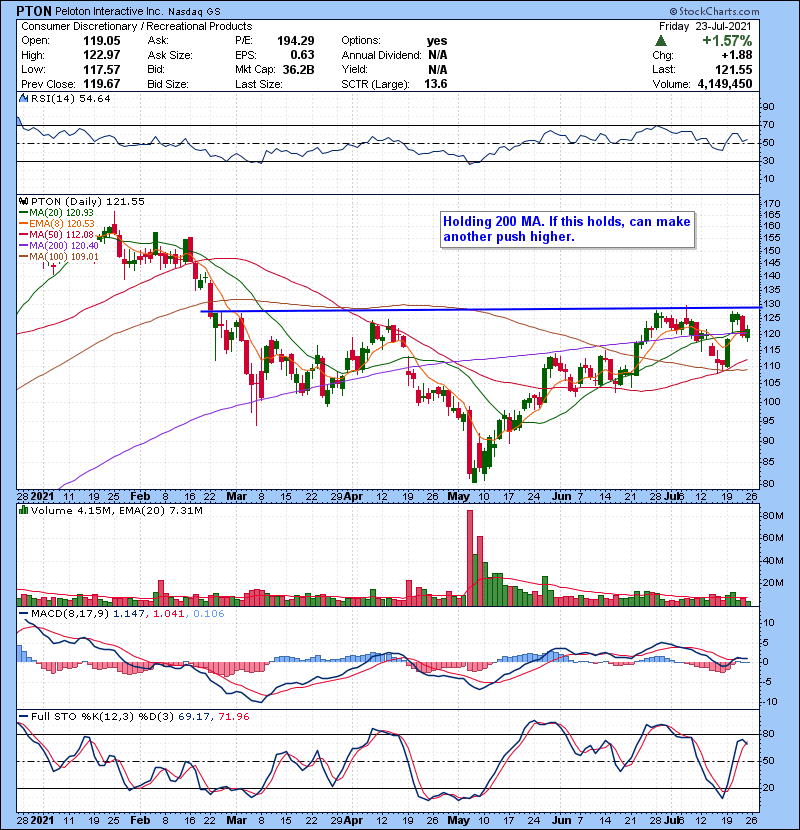
Task: Click the 'Holding 200 MA' annotation text box
Action: click(x=567, y=229)
